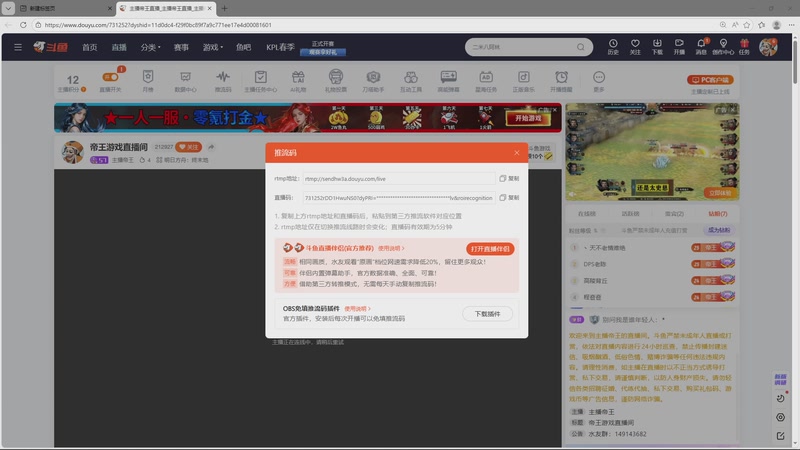Click 开播 icon in header
Viewport: 800px width, 450px height.
tap(679, 47)
